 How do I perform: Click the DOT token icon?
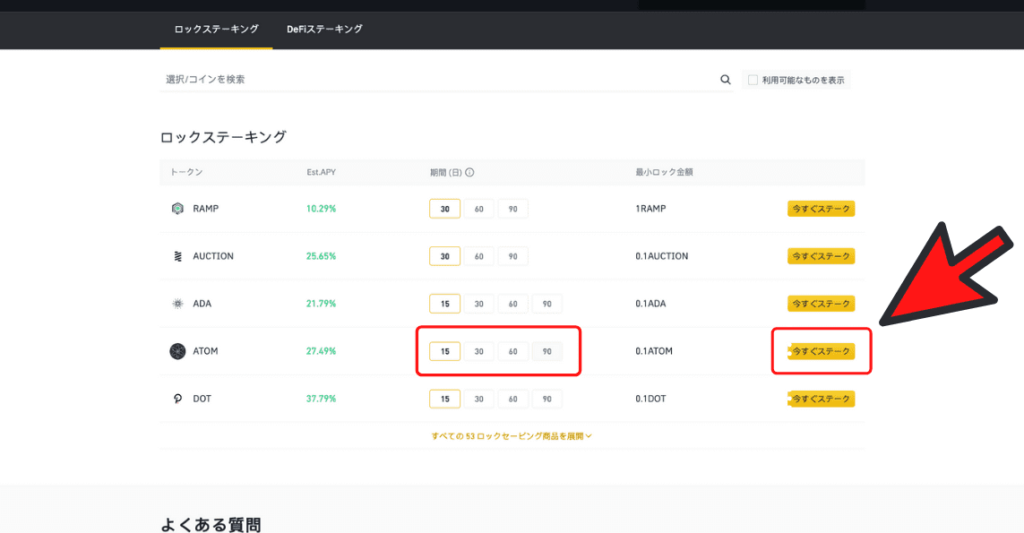click(x=178, y=398)
